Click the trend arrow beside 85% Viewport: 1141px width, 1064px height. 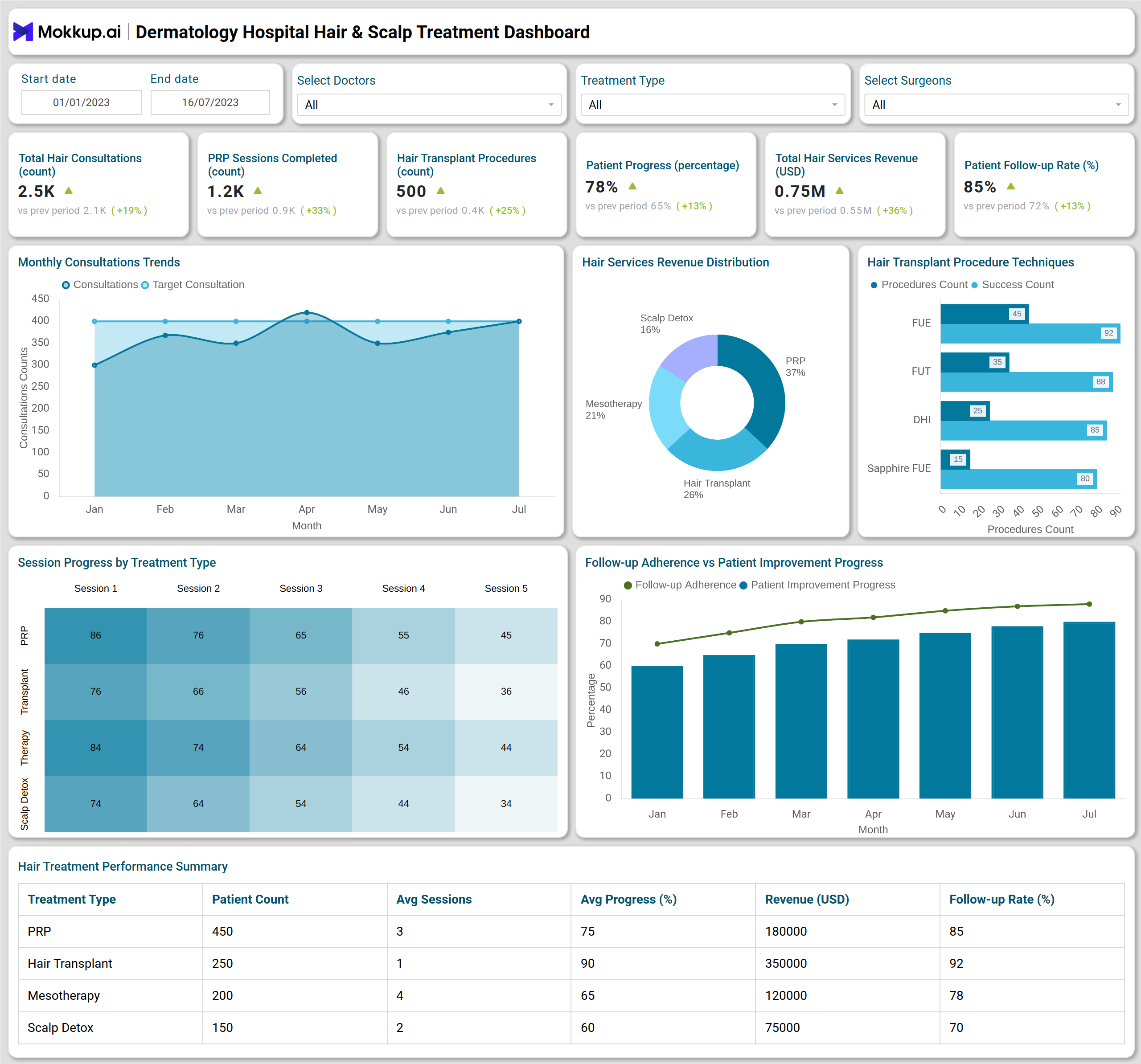click(1011, 186)
